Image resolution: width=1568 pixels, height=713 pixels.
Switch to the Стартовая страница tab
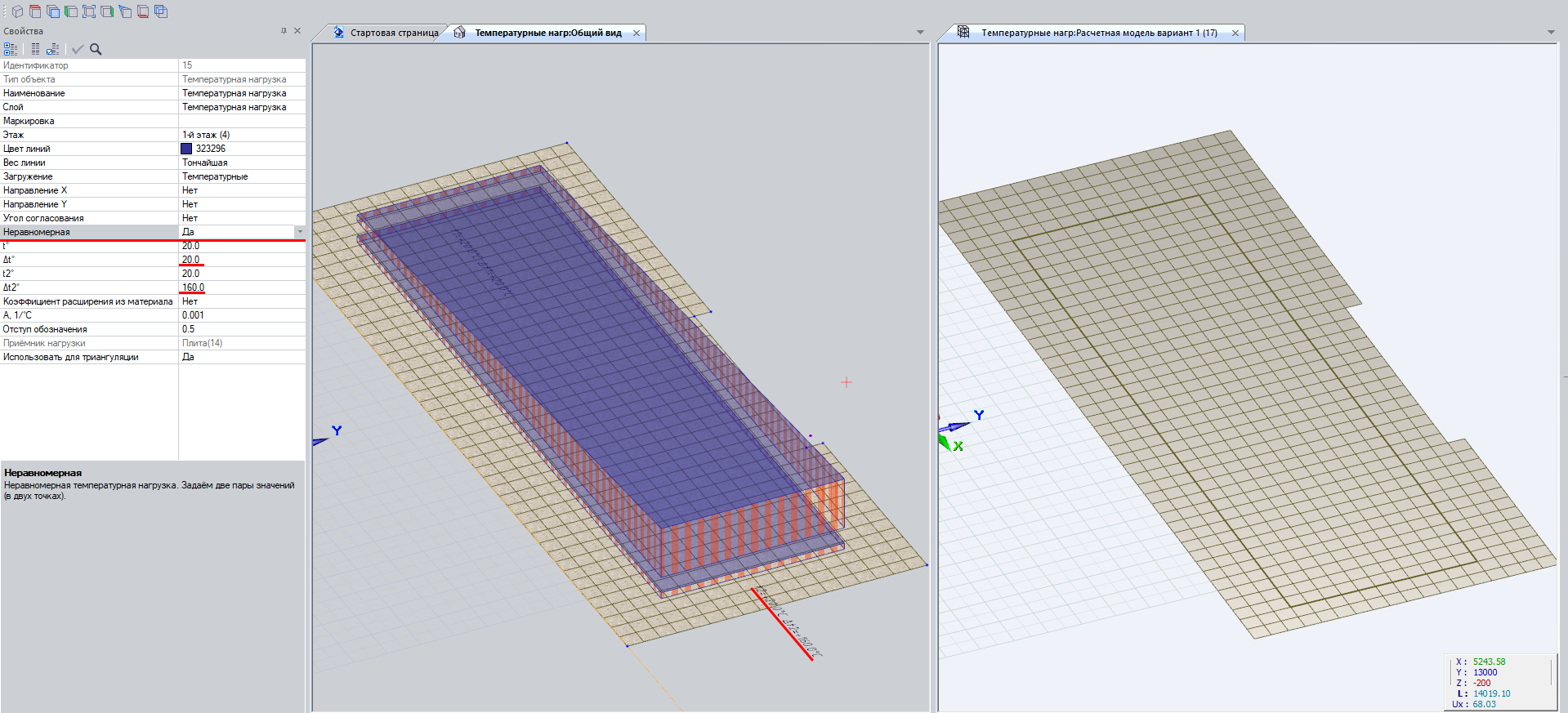(x=394, y=33)
